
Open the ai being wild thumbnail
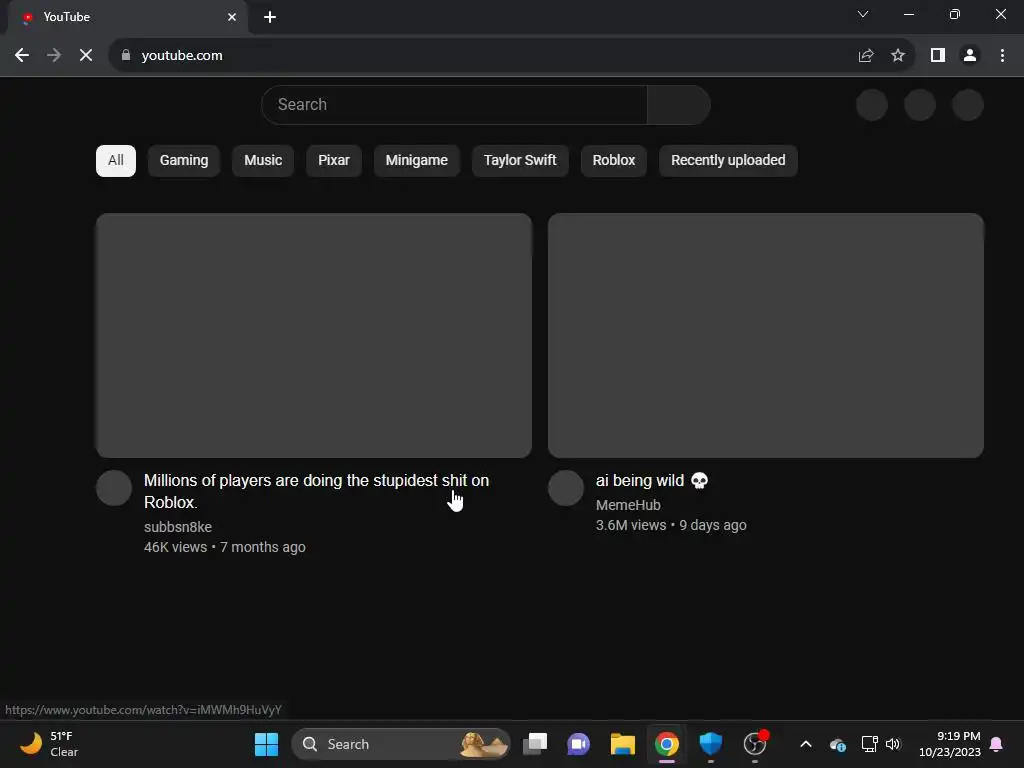(766, 335)
